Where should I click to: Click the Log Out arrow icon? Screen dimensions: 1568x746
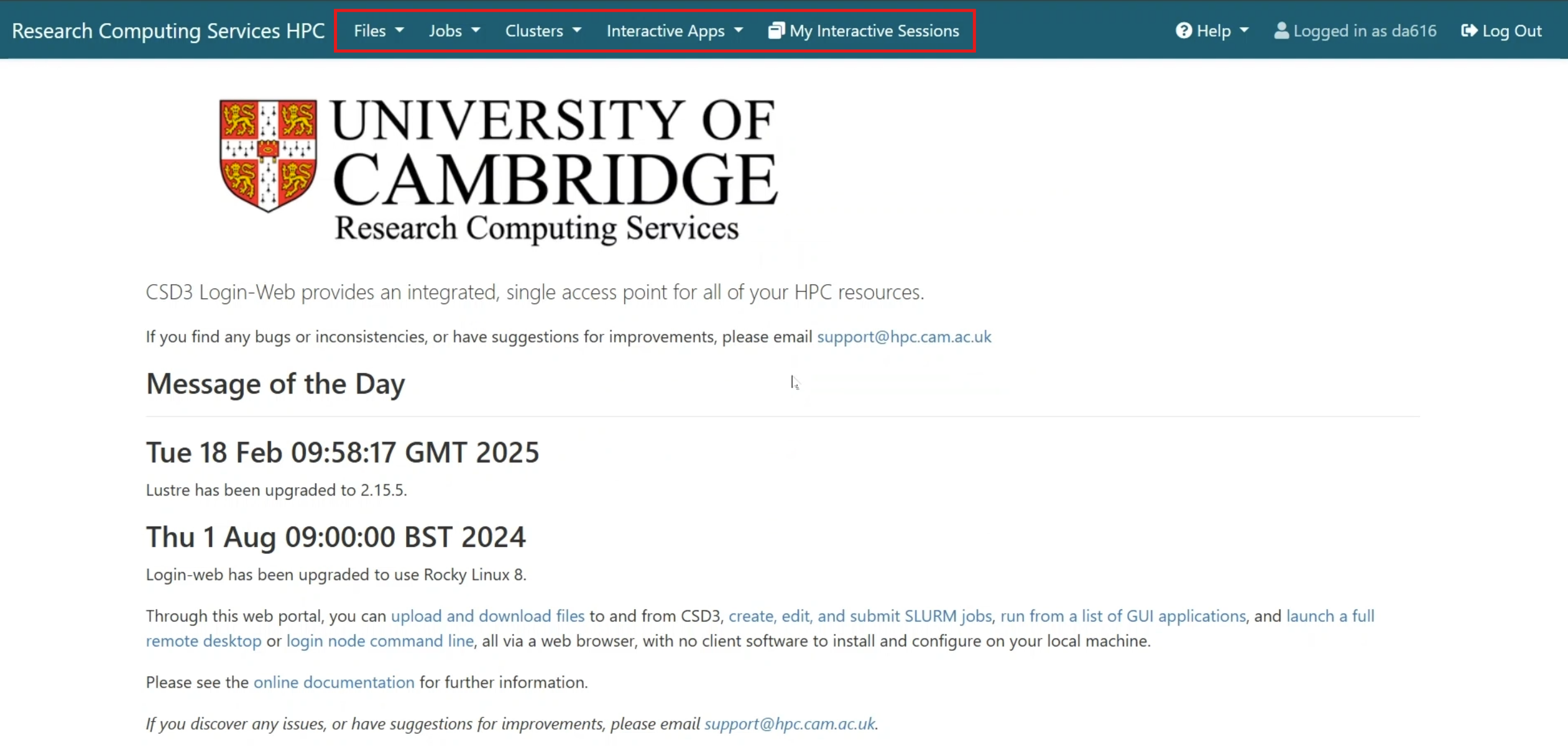click(x=1469, y=30)
